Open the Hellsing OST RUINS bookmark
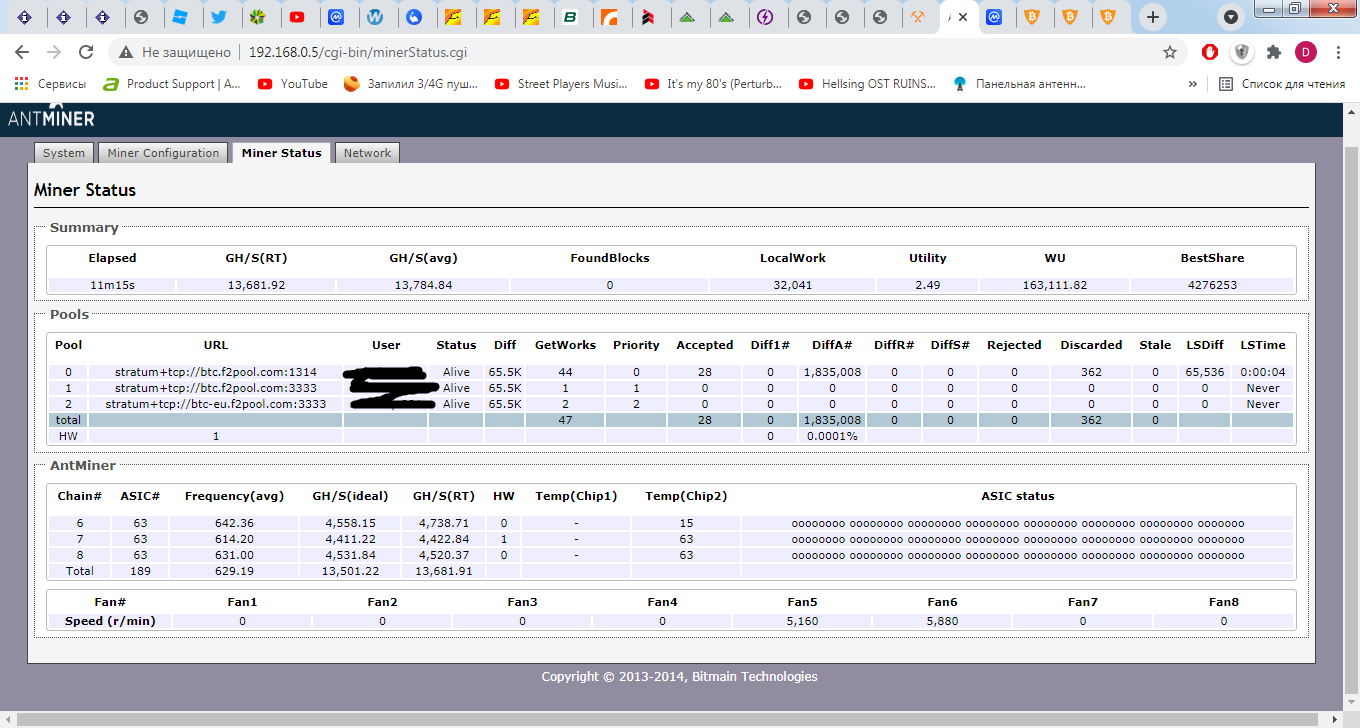The width and height of the screenshot is (1360, 728). [868, 84]
